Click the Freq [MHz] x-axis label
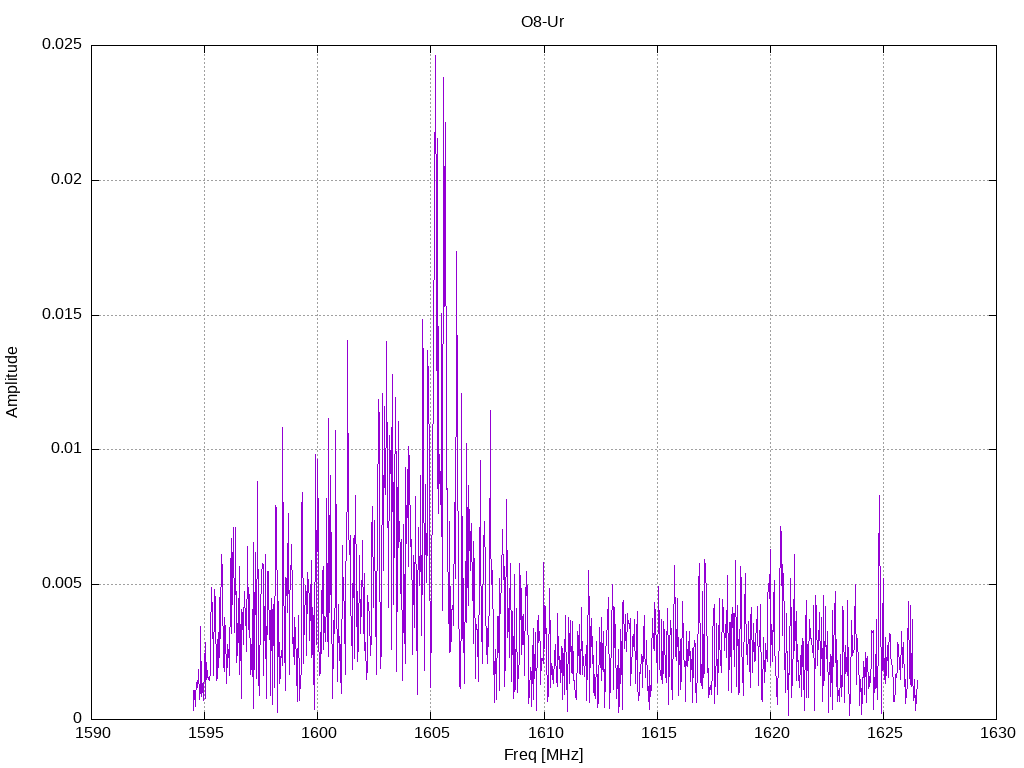 coord(543,755)
